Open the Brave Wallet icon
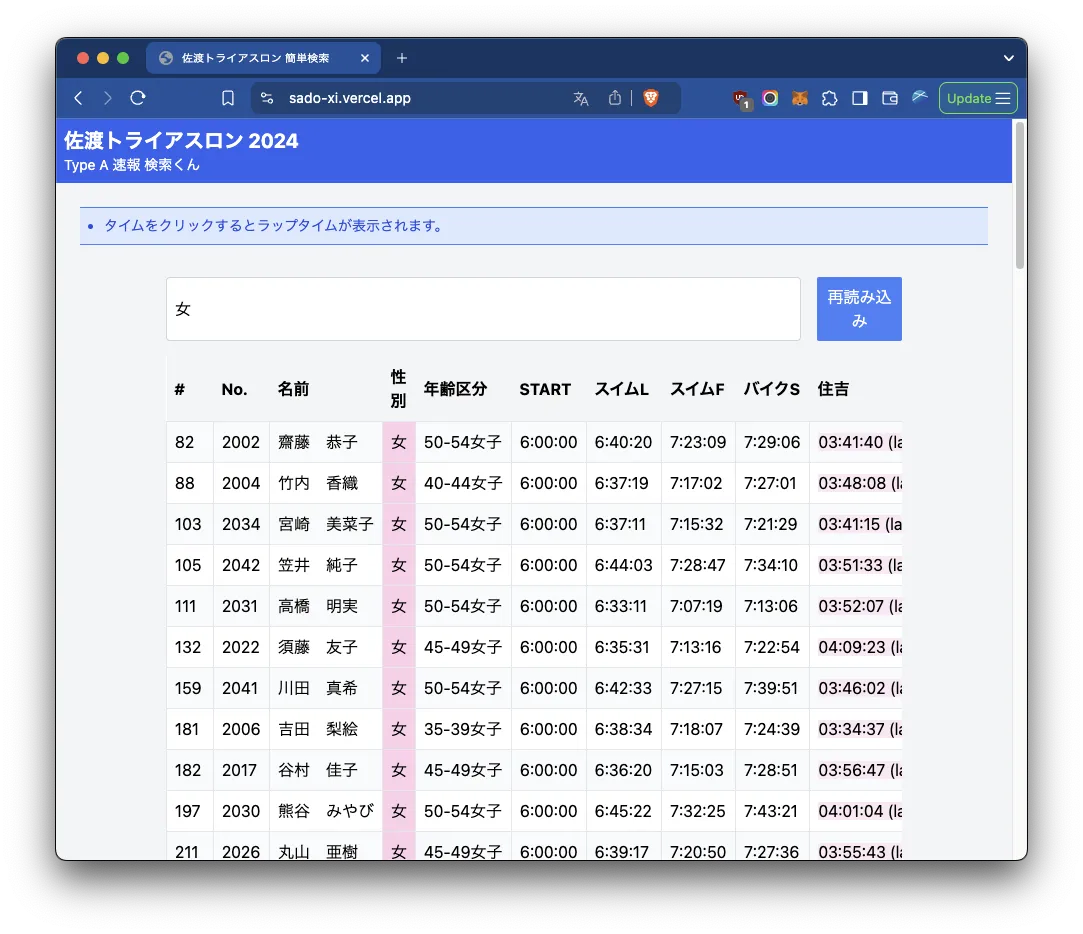 click(889, 98)
